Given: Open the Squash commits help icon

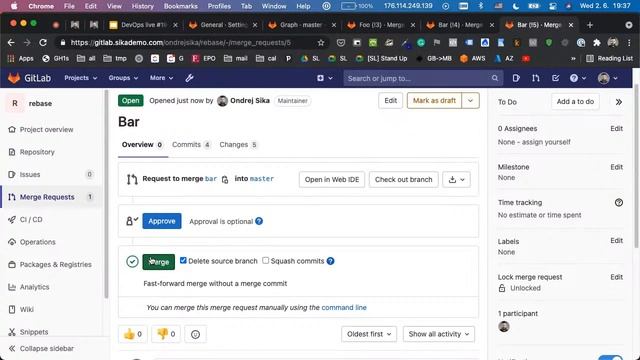Looking at the screenshot, I should [x=331, y=261].
